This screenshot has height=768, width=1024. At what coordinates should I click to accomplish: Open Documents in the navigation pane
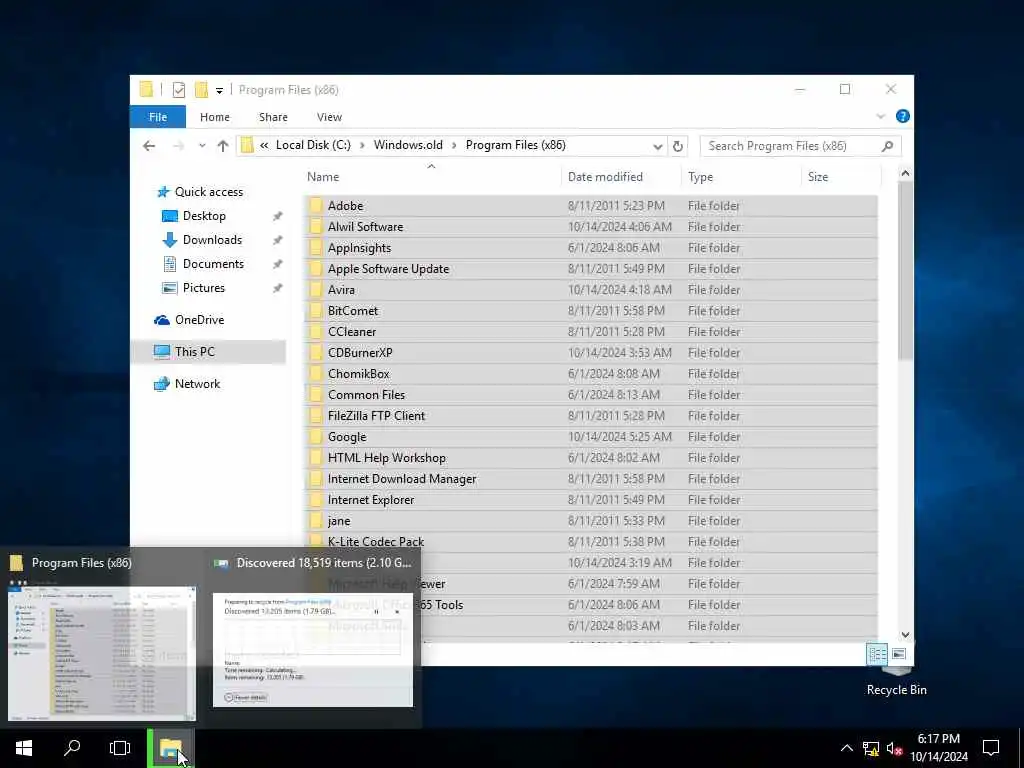click(213, 264)
